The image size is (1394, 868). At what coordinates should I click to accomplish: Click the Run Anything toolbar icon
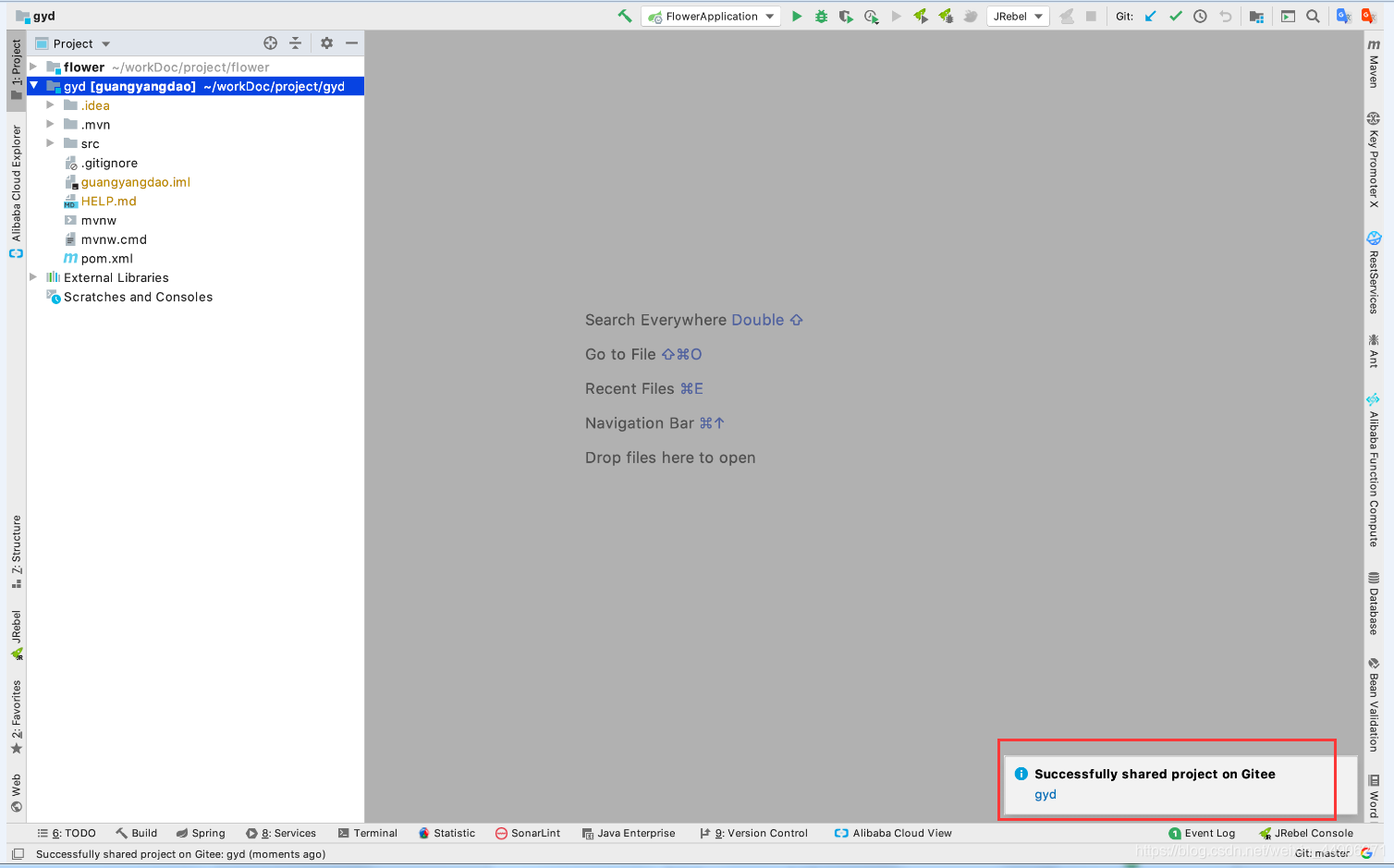click(x=1288, y=16)
